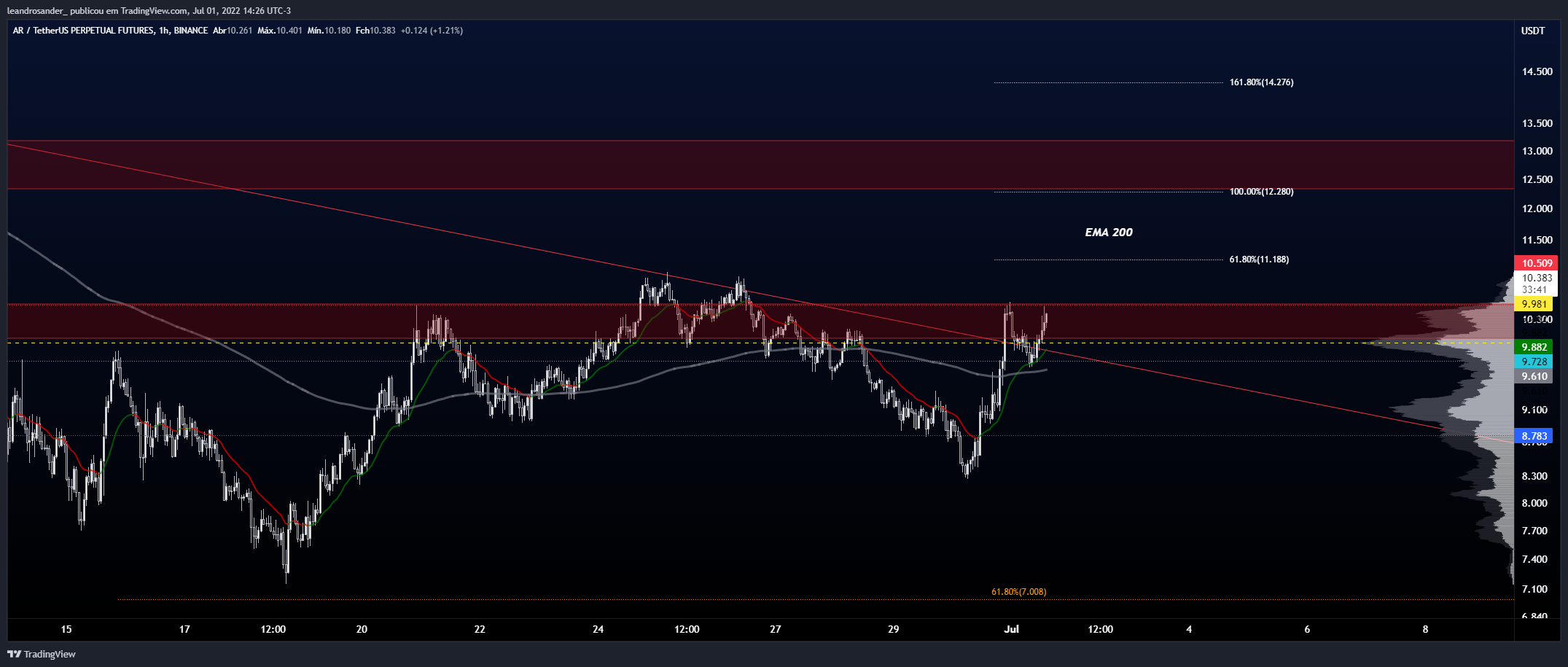1568x667 pixels.
Task: Click the 29 date label on time axis
Action: pos(893,629)
